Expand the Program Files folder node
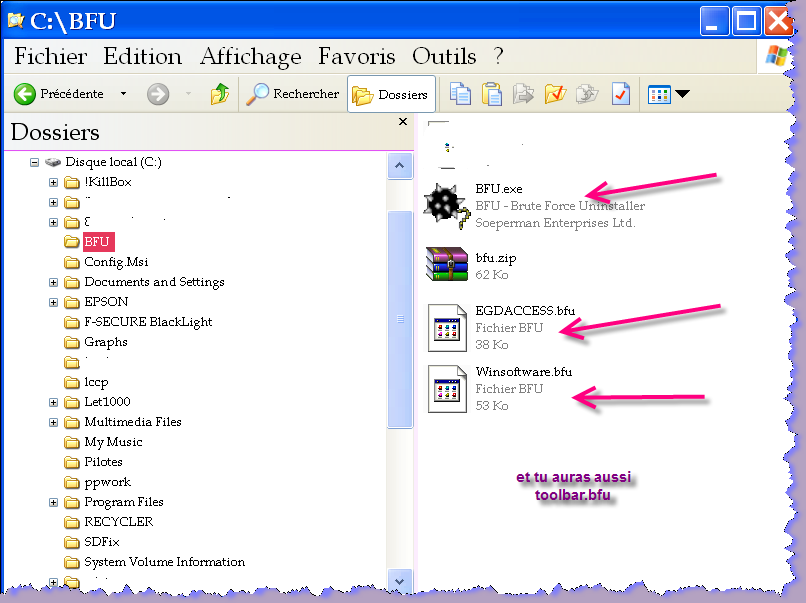The image size is (806, 603). click(x=54, y=502)
